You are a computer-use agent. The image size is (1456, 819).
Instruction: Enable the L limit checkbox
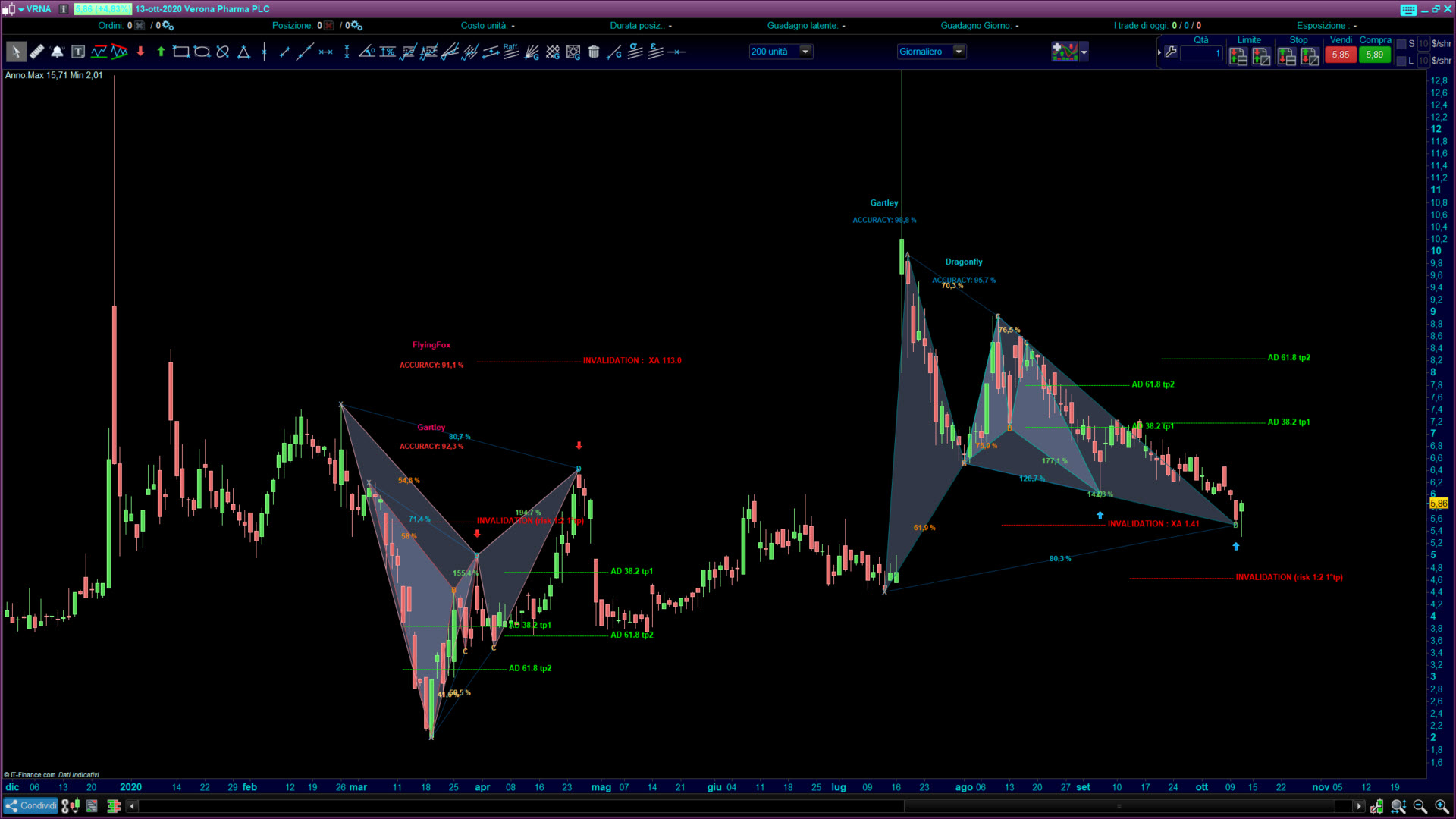[x=1401, y=61]
